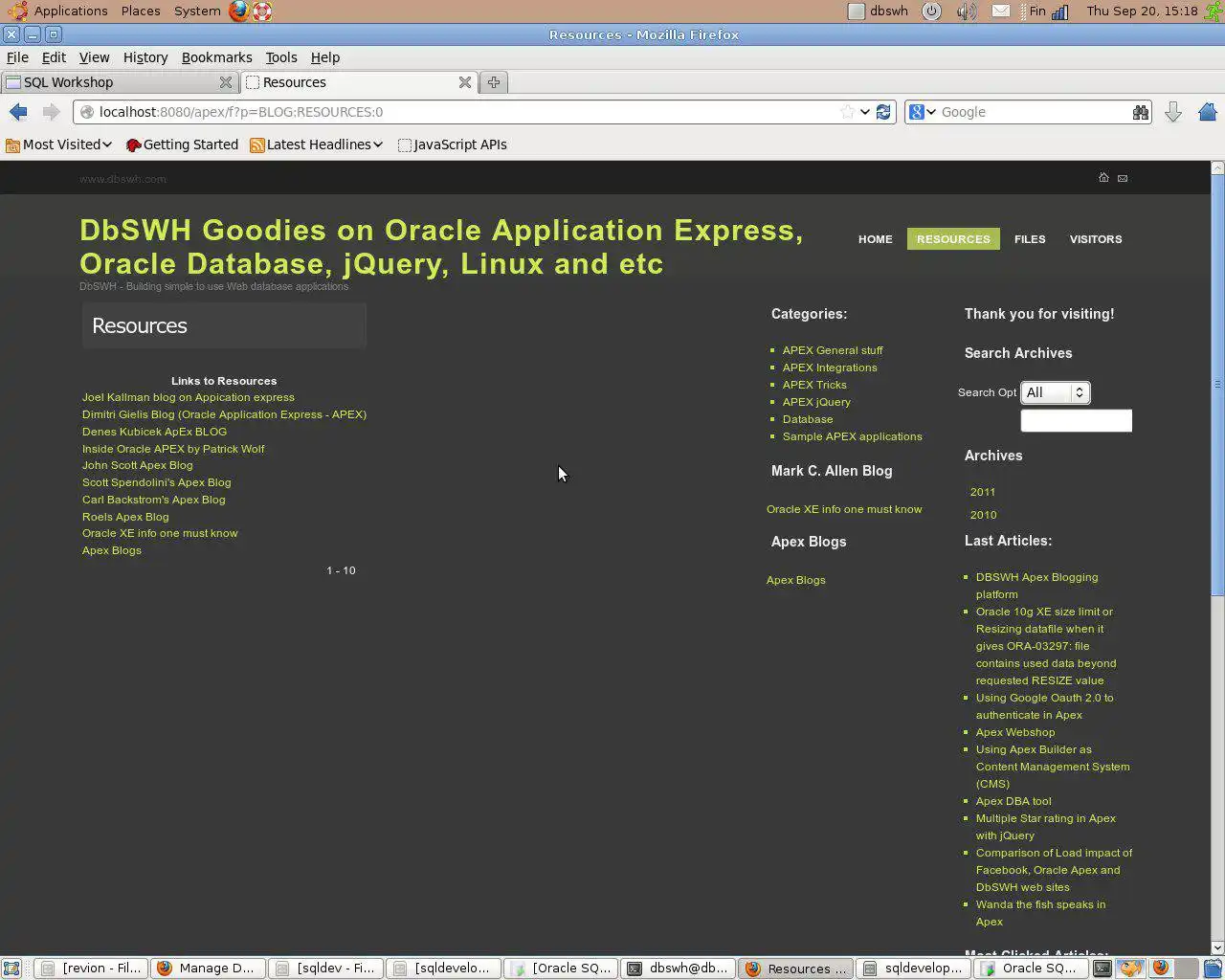Viewport: 1225px width, 980px height.
Task: Click the small envelope icon in page header
Action: pyautogui.click(x=1123, y=178)
